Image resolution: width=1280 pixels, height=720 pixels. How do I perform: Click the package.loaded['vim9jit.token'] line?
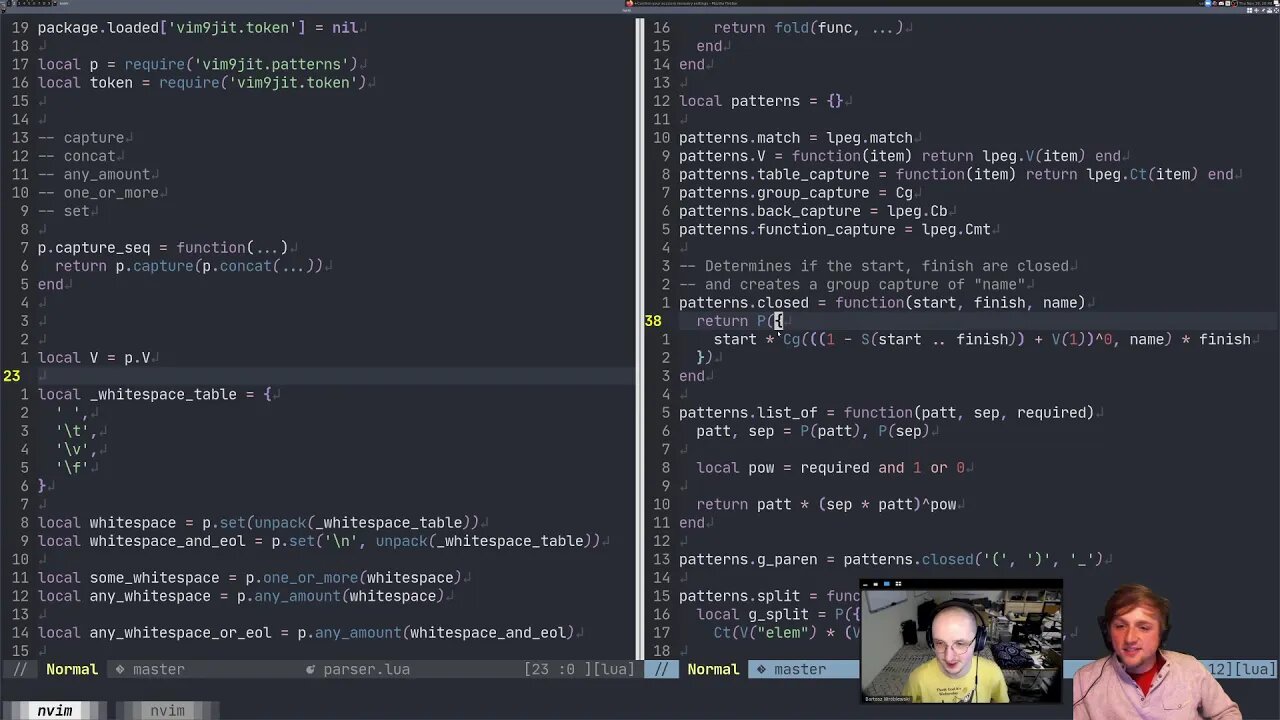tap(198, 28)
